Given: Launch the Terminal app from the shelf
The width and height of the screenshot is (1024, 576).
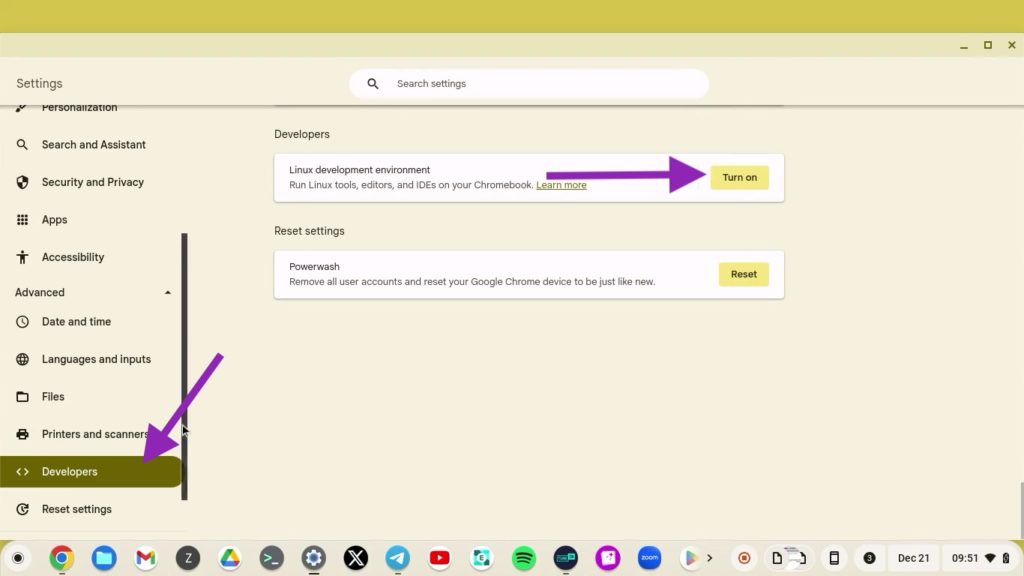Looking at the screenshot, I should [272, 558].
